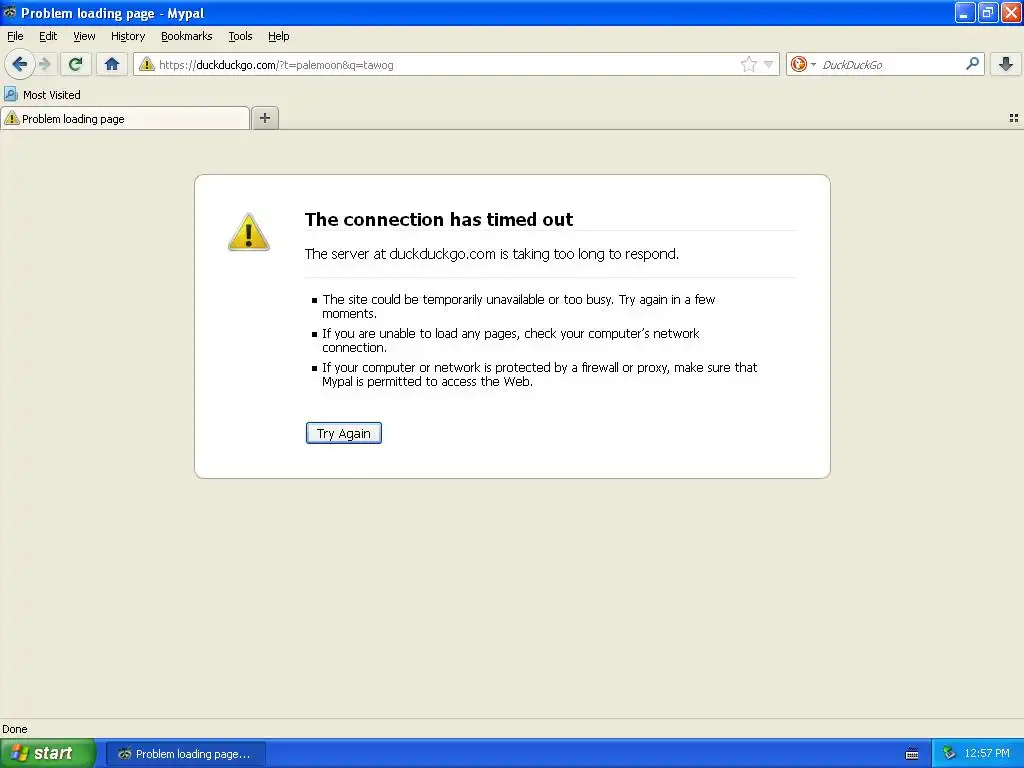
Task: Click the server taking too long message
Action: (492, 254)
